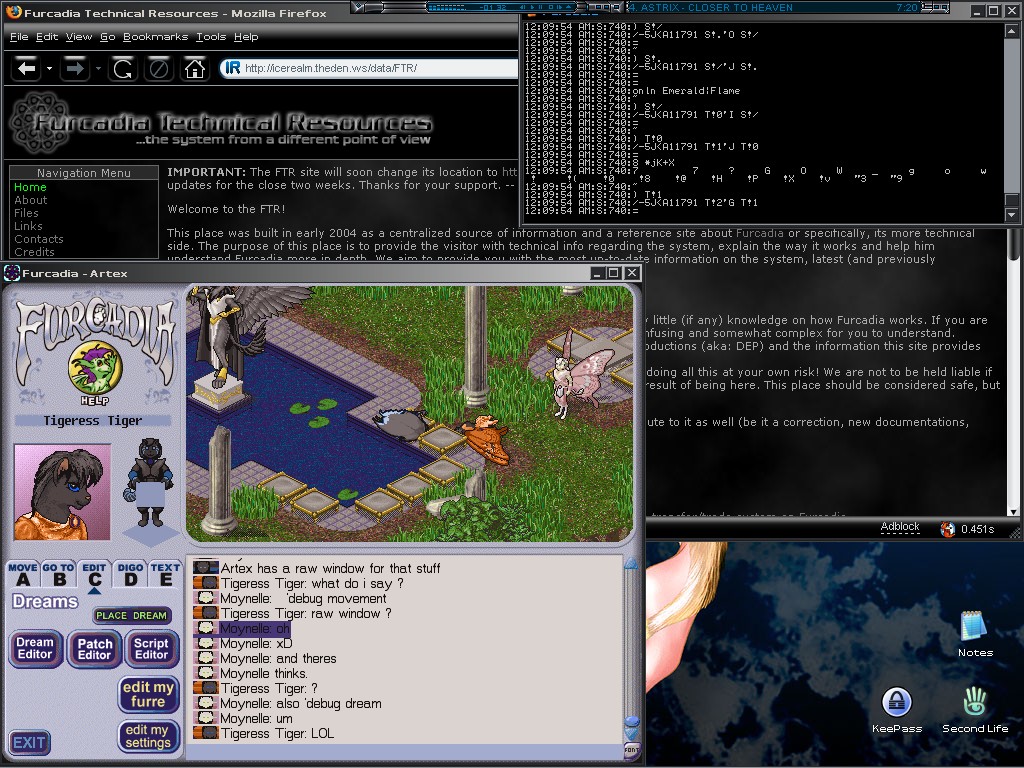Switch to the DIGO D tab
This screenshot has width=1024, height=768.
(x=131, y=575)
